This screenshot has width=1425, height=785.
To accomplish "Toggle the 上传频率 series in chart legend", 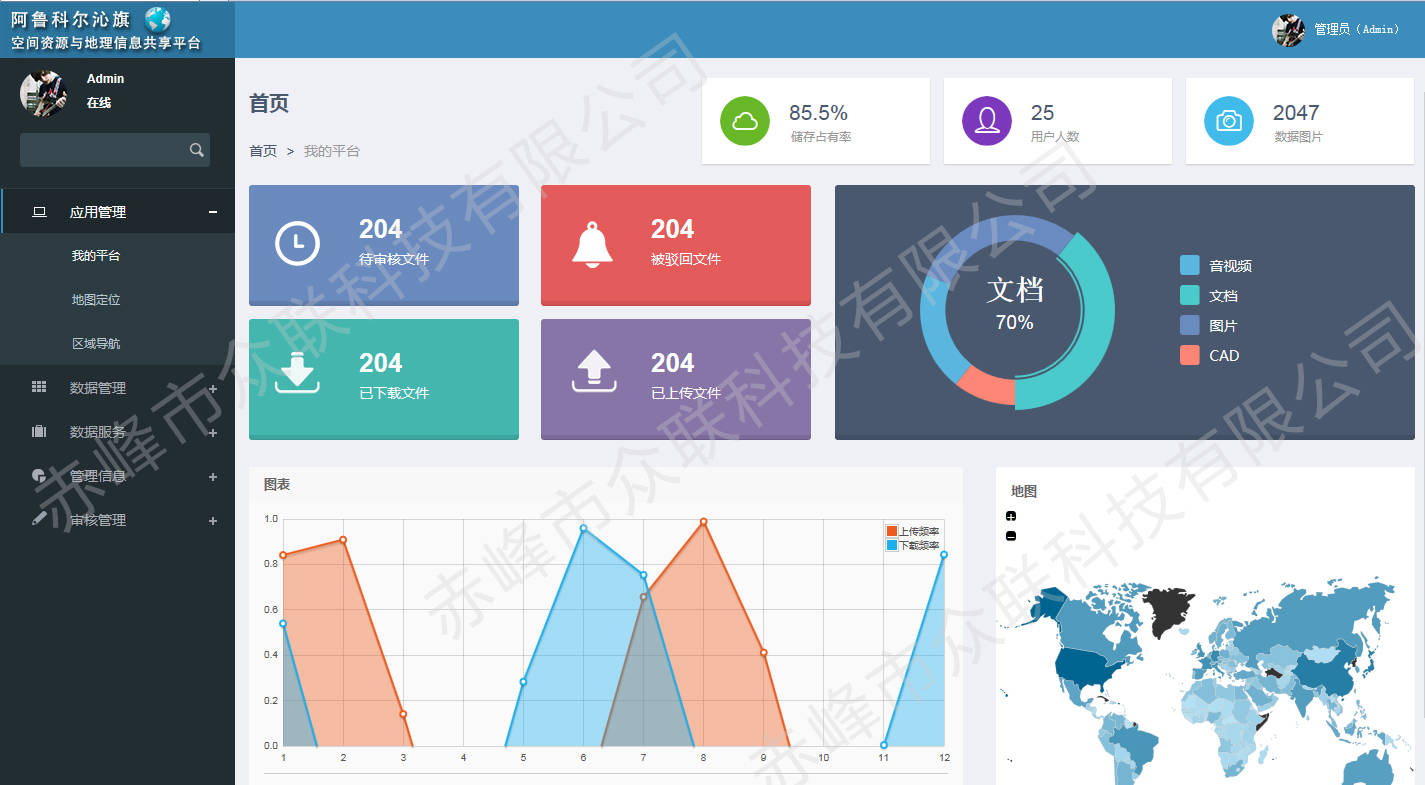I will pyautogui.click(x=912, y=531).
